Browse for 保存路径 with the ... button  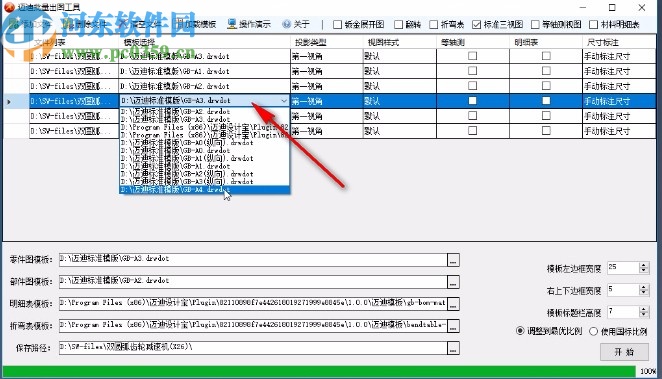click(x=453, y=348)
